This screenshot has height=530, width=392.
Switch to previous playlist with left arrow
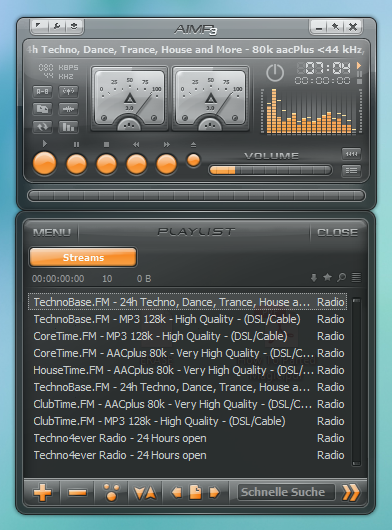tap(176, 492)
